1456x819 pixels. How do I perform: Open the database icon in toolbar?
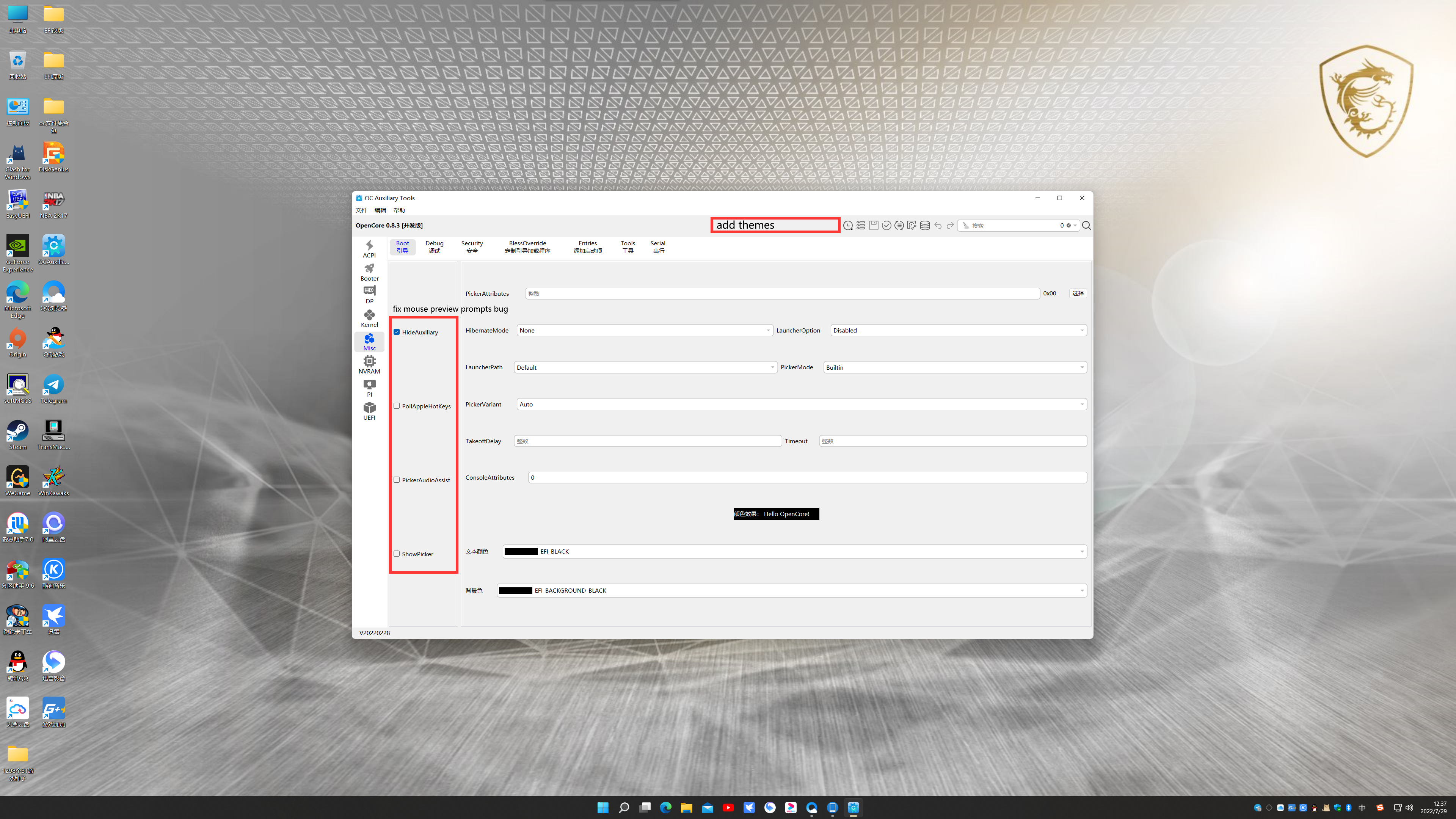925,226
